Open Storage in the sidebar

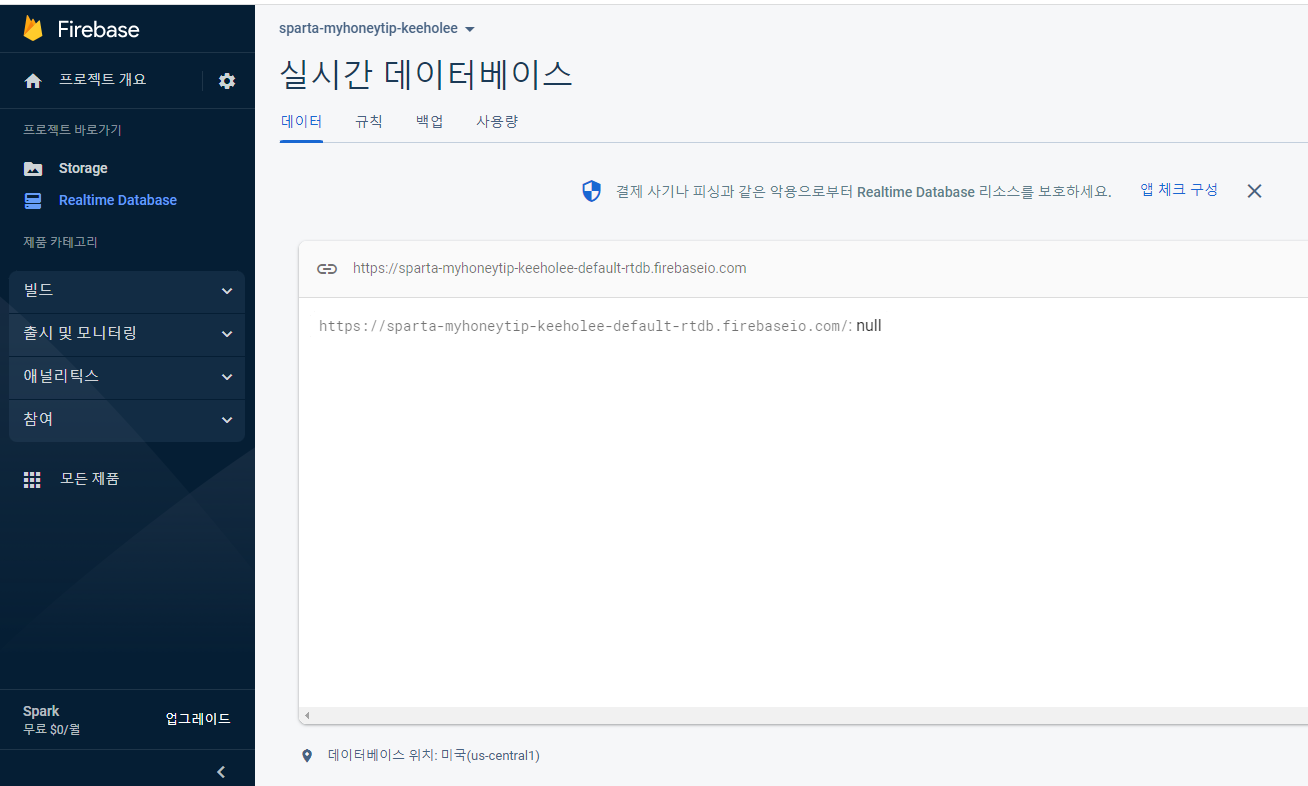83,169
